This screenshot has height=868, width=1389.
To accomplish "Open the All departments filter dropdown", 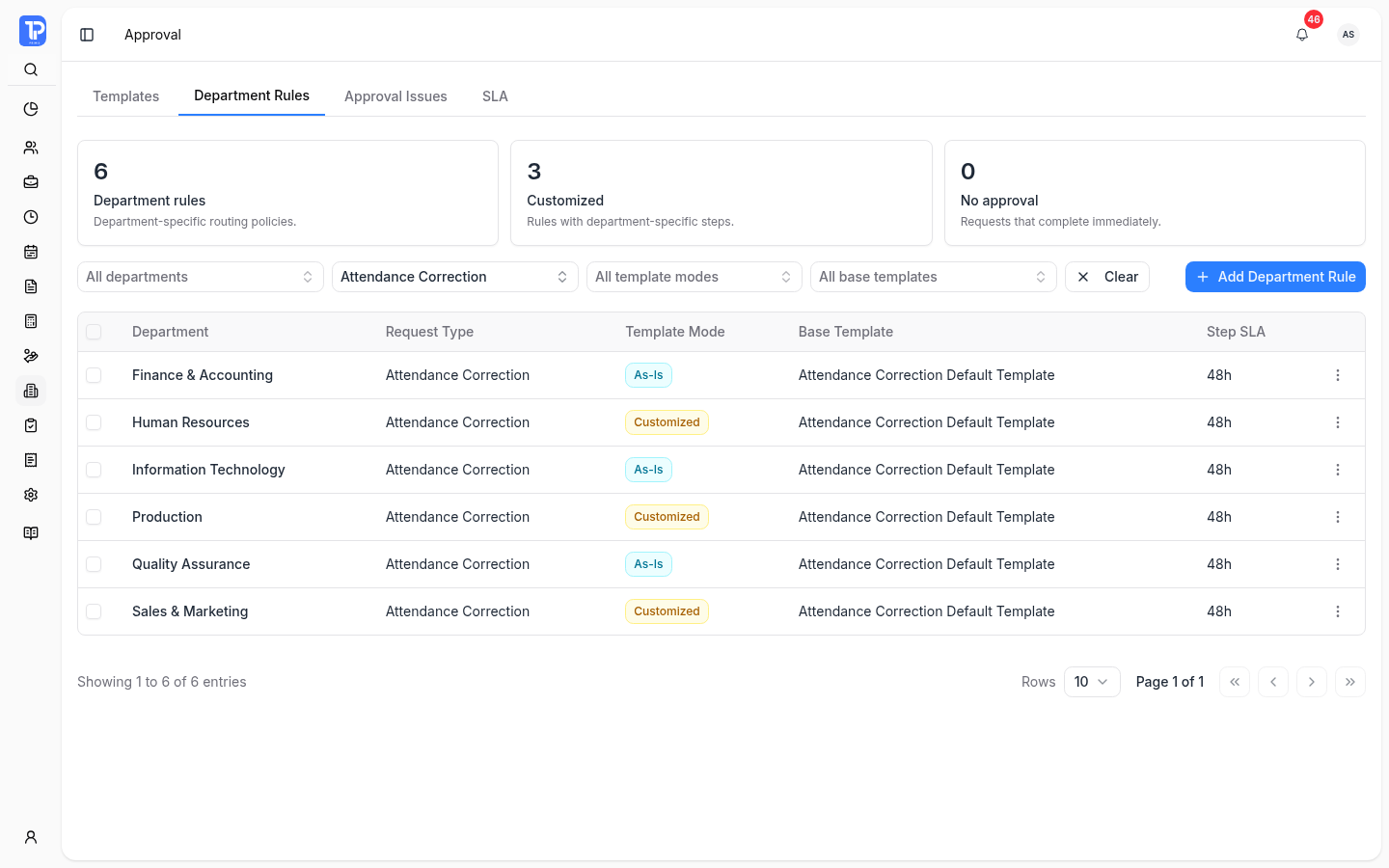I will [201, 277].
